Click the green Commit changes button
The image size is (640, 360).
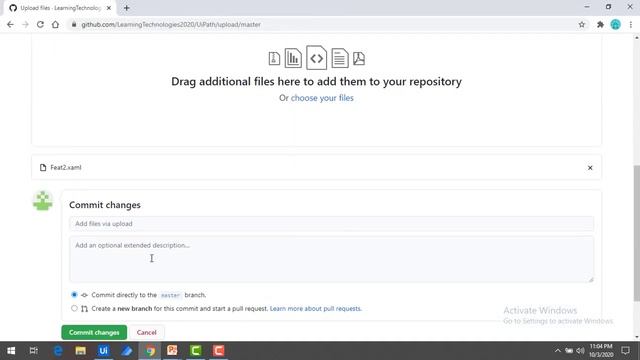point(94,332)
